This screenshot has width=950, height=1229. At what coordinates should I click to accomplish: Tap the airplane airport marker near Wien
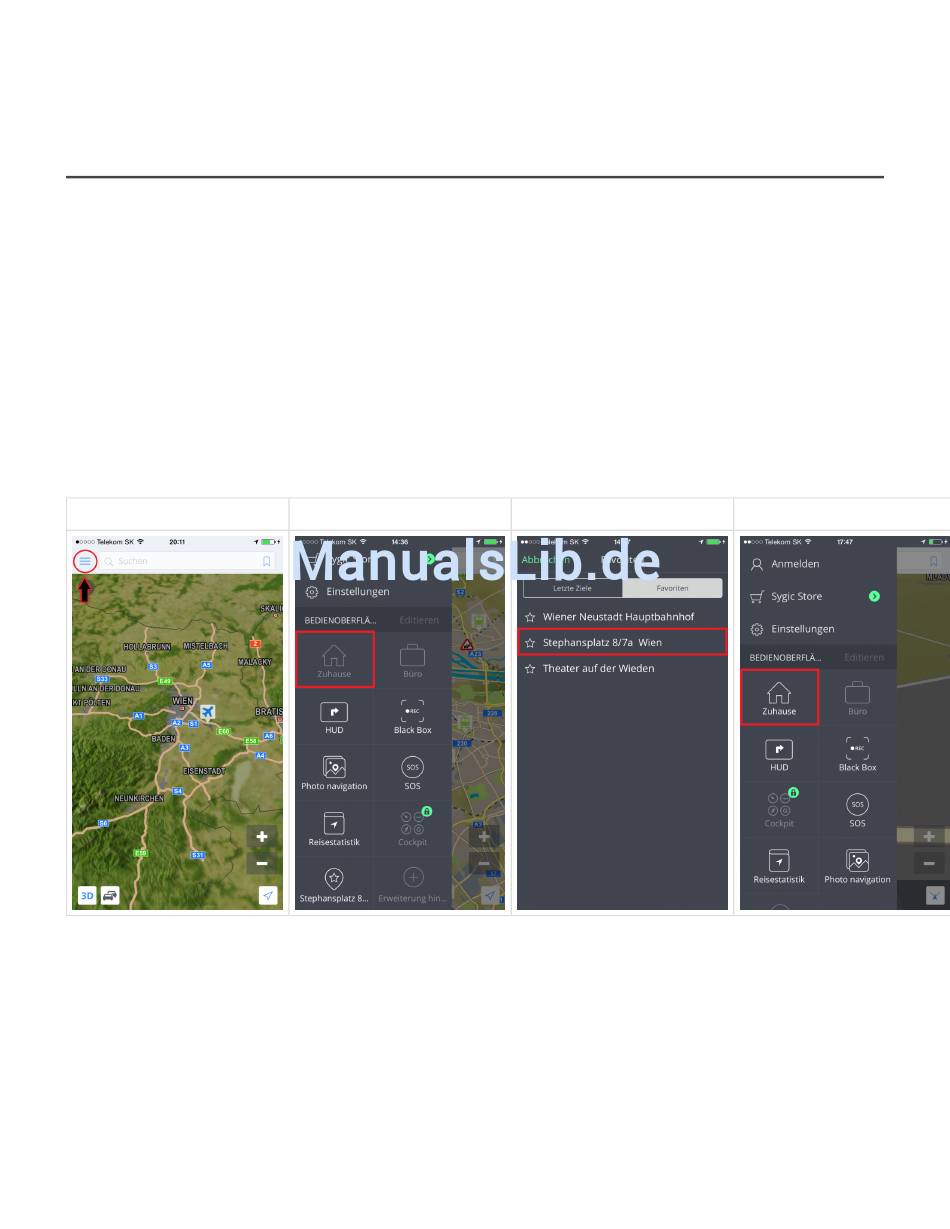[x=207, y=712]
